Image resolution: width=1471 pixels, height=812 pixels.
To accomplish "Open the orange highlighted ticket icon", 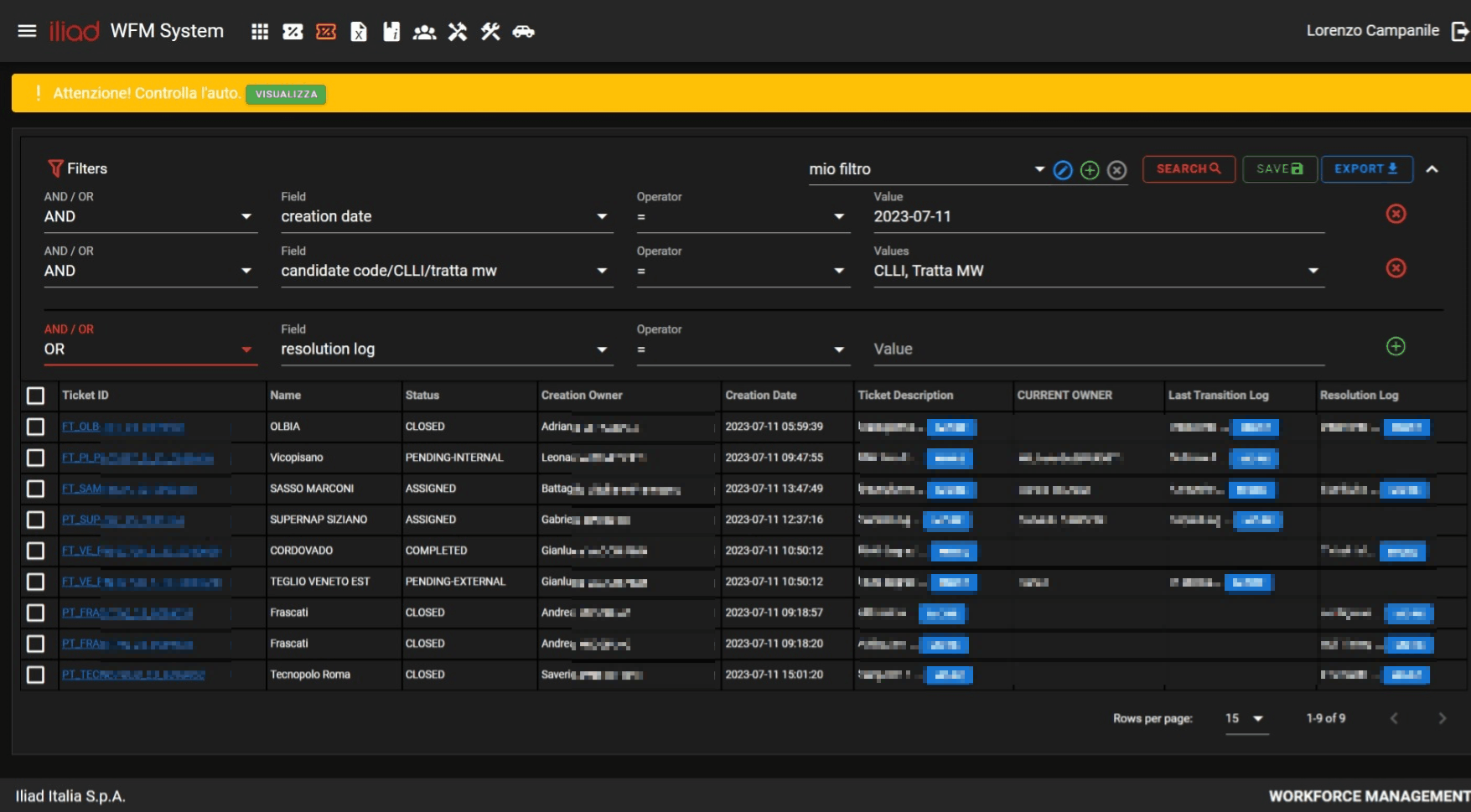I will coord(326,32).
